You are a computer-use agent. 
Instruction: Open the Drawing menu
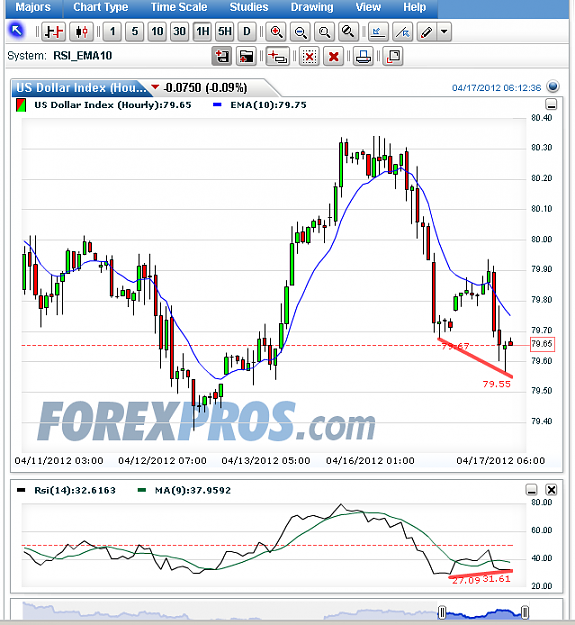pyautogui.click(x=312, y=7)
